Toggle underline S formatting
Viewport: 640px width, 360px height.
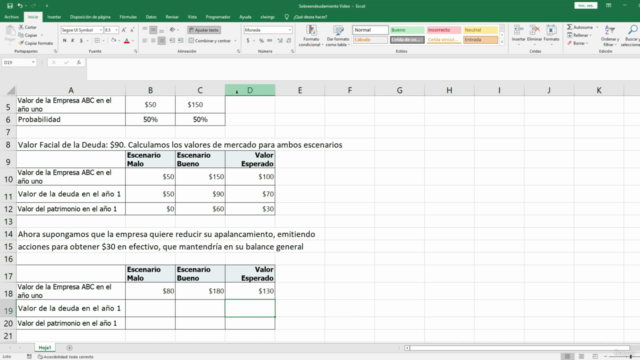click(x=81, y=40)
